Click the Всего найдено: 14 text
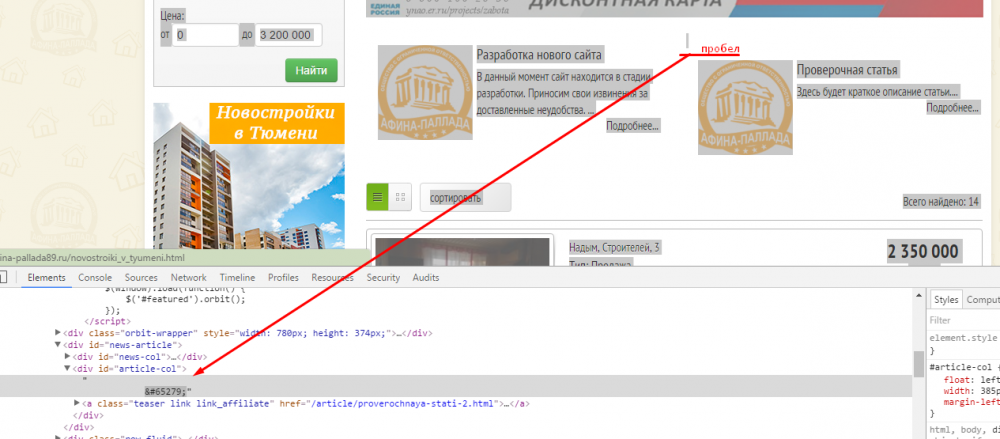 pos(941,202)
